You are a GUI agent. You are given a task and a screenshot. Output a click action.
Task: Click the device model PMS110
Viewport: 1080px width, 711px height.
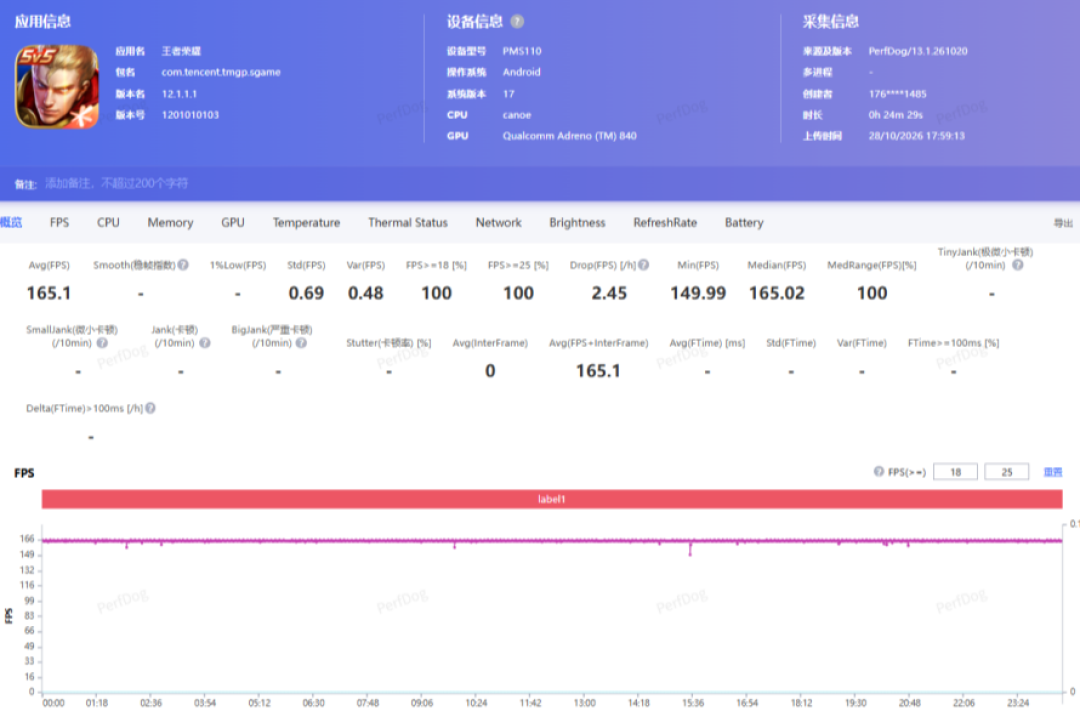click(522, 51)
